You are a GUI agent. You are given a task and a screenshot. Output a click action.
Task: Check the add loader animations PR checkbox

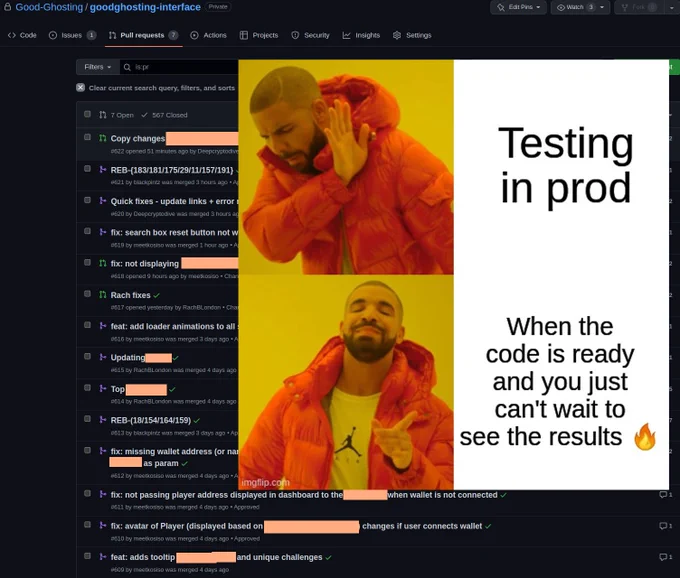(88, 325)
